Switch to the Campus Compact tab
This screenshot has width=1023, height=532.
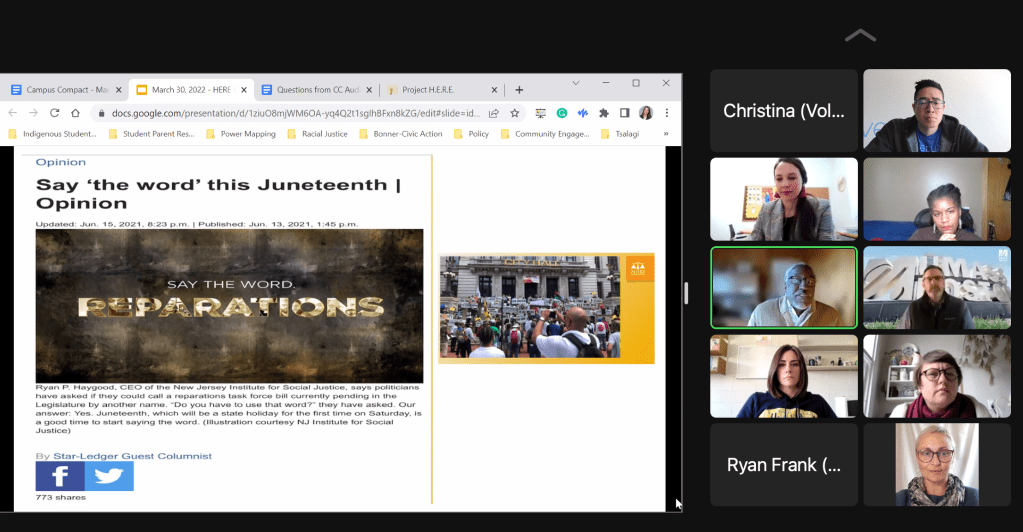(x=65, y=90)
